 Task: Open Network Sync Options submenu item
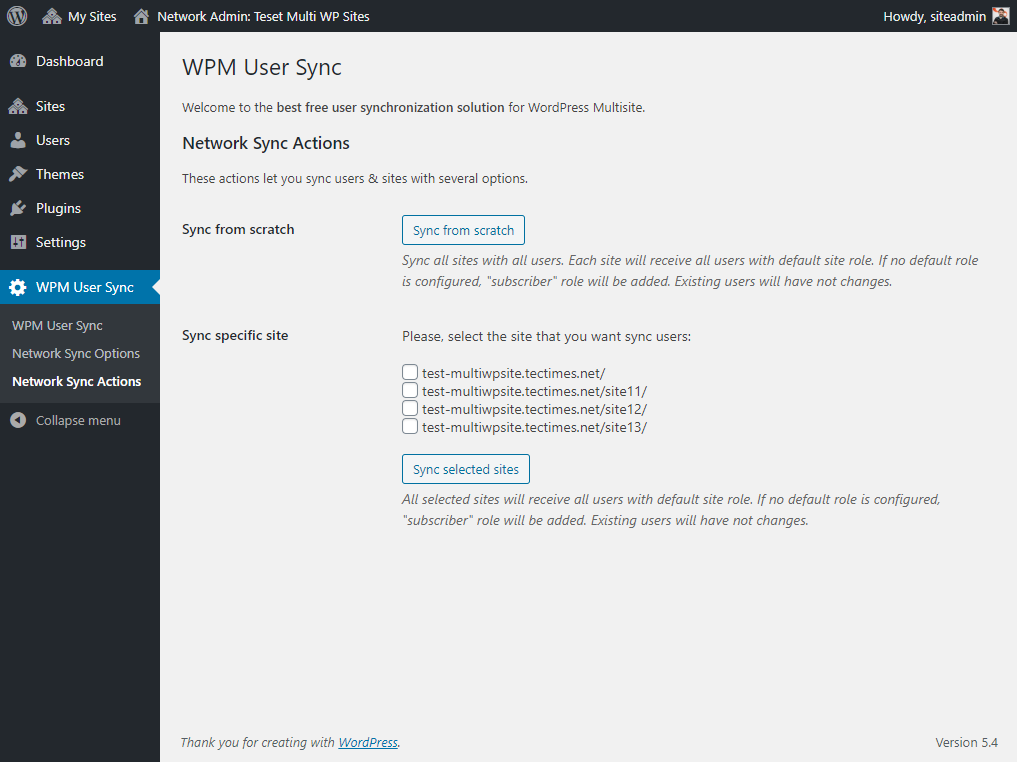pos(76,354)
